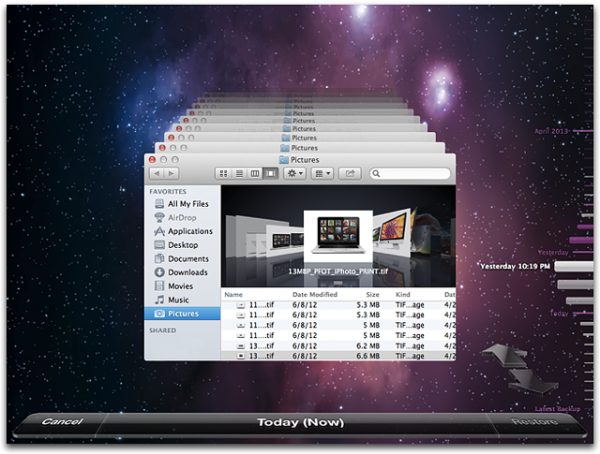This screenshot has height=454, width=600.
Task: Select the MacBook Pro cover flow thumbnail
Action: 338,236
